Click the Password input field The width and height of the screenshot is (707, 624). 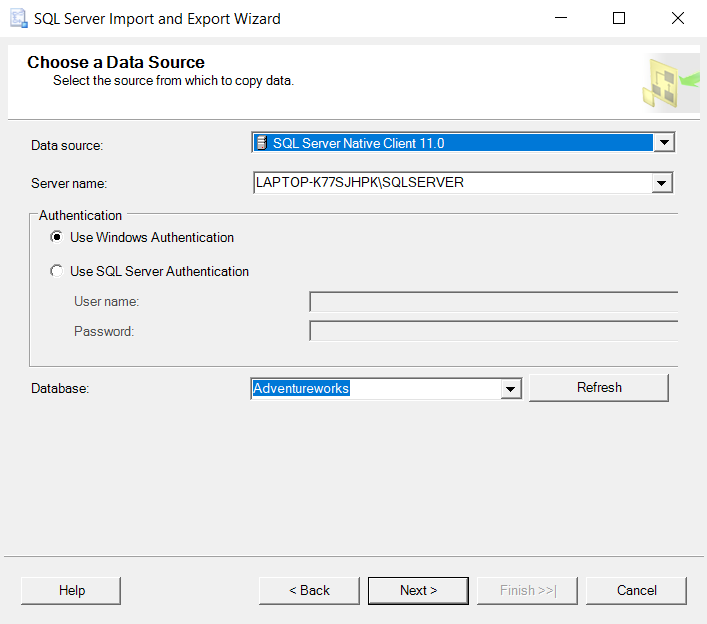click(x=494, y=331)
